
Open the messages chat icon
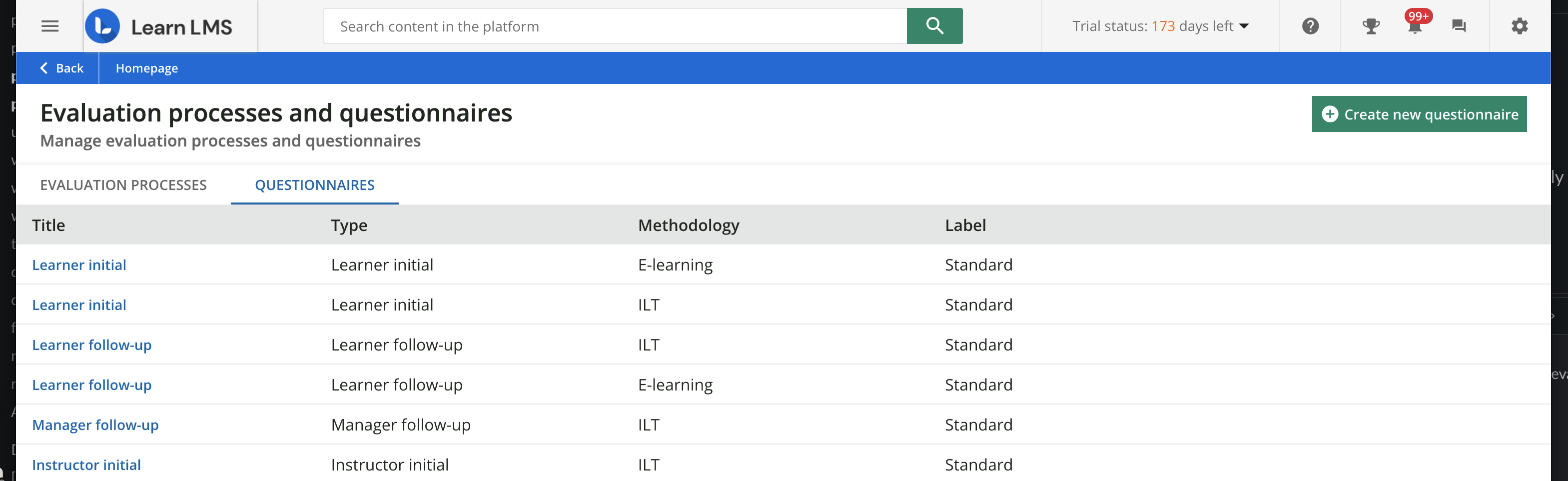(x=1459, y=26)
